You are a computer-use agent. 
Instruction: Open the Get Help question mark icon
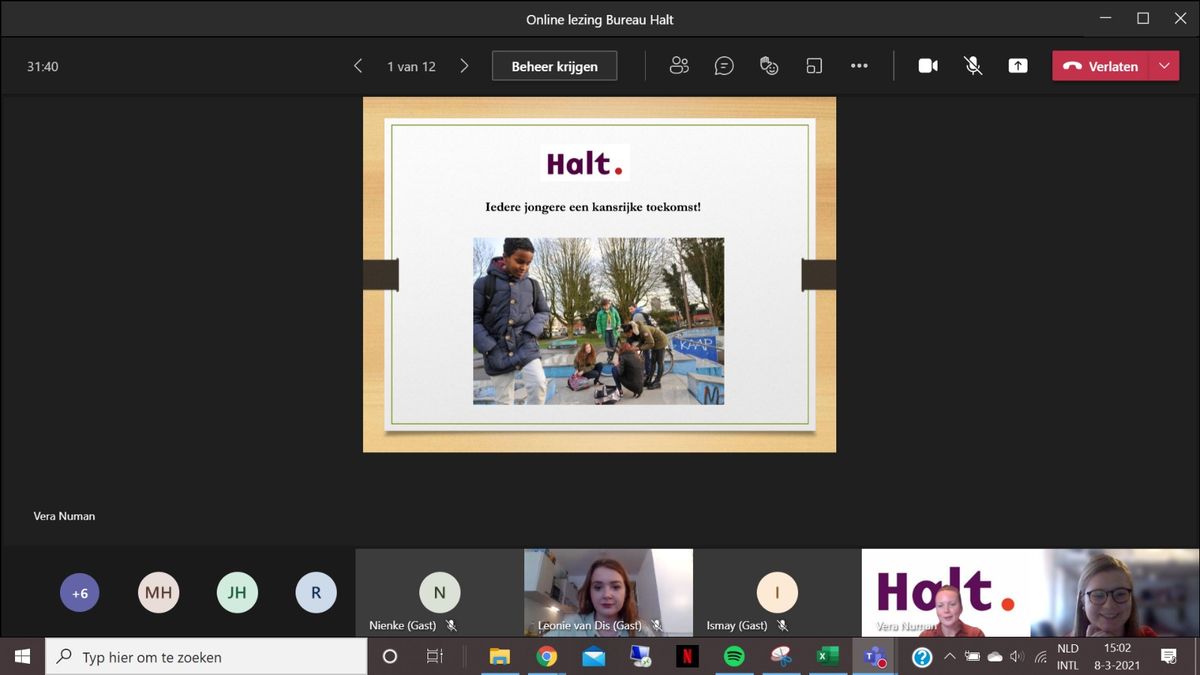click(922, 656)
